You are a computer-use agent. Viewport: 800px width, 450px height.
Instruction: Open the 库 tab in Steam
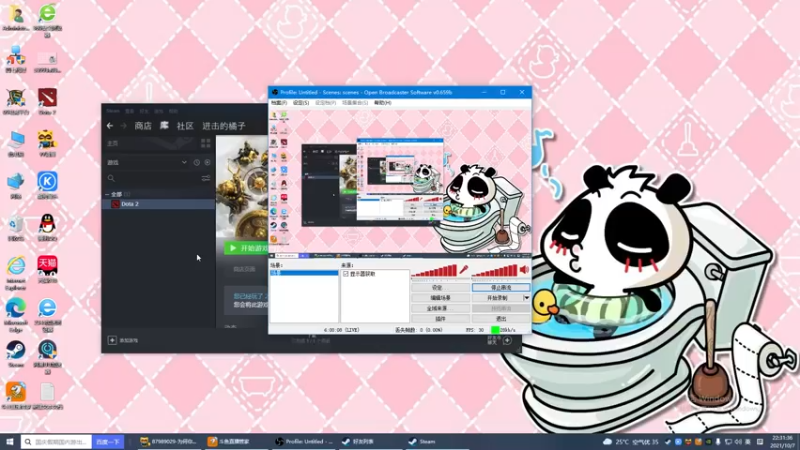(164, 126)
